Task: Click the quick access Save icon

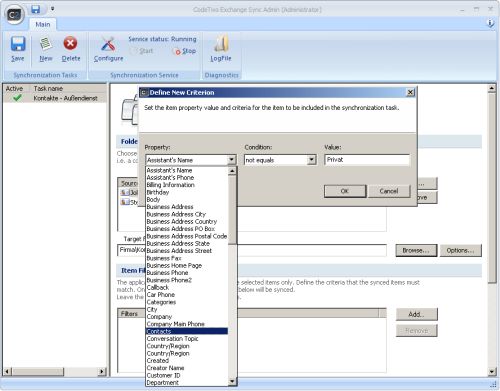Action: point(35,9)
